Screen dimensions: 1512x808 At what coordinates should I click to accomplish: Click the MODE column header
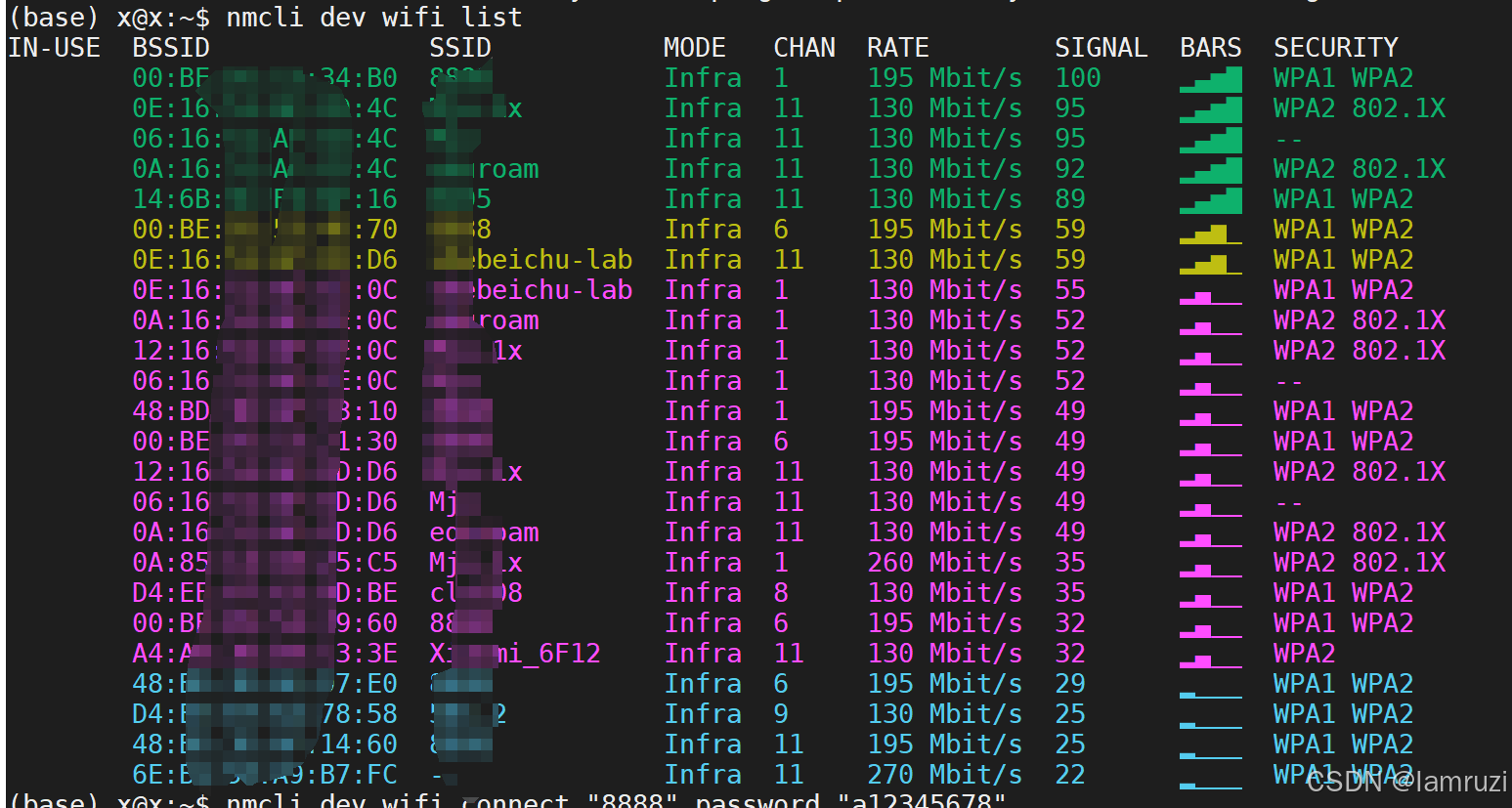coord(695,48)
